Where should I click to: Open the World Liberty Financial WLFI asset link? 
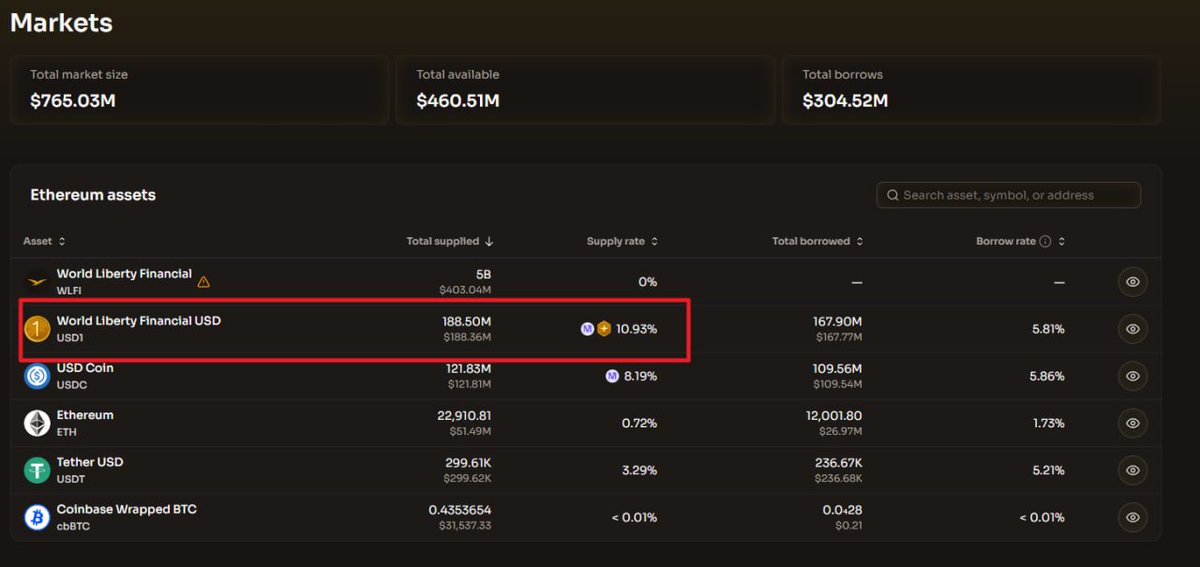124,274
